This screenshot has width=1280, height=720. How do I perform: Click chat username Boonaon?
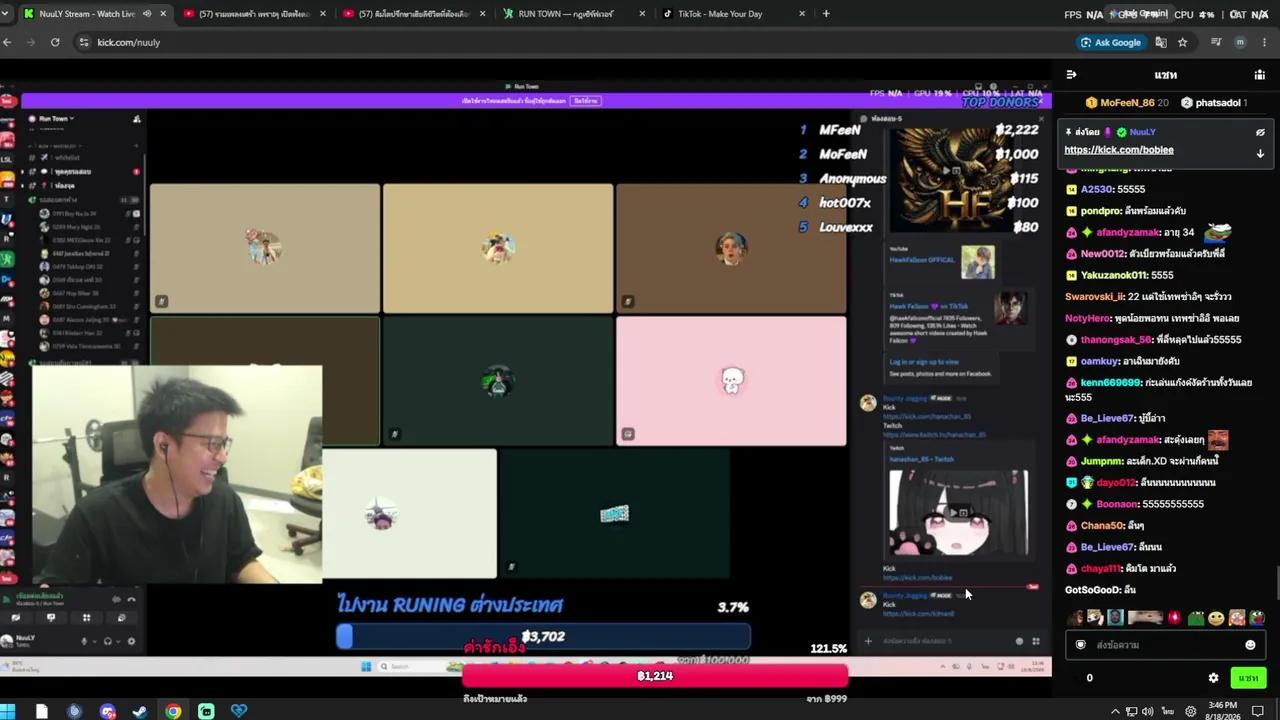pyautogui.click(x=1117, y=504)
